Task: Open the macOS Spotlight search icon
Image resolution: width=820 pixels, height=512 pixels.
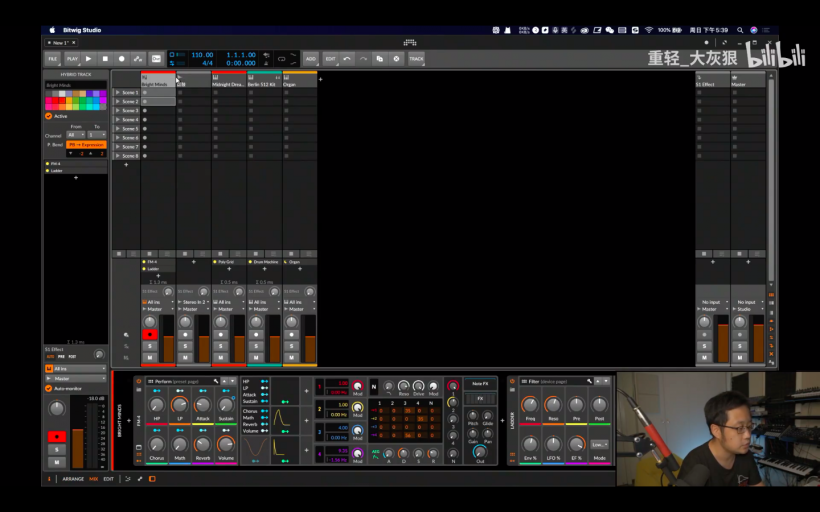Action: click(x=740, y=30)
